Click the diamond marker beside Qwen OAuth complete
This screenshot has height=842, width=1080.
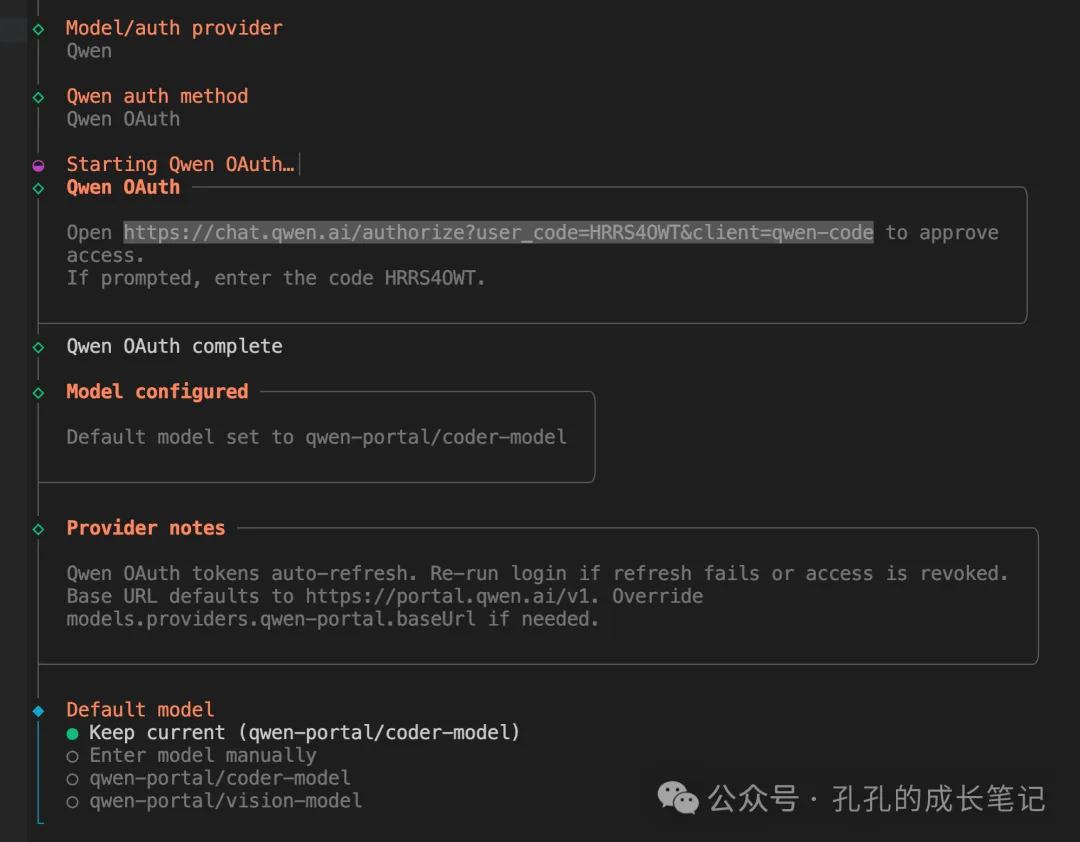[38, 347]
